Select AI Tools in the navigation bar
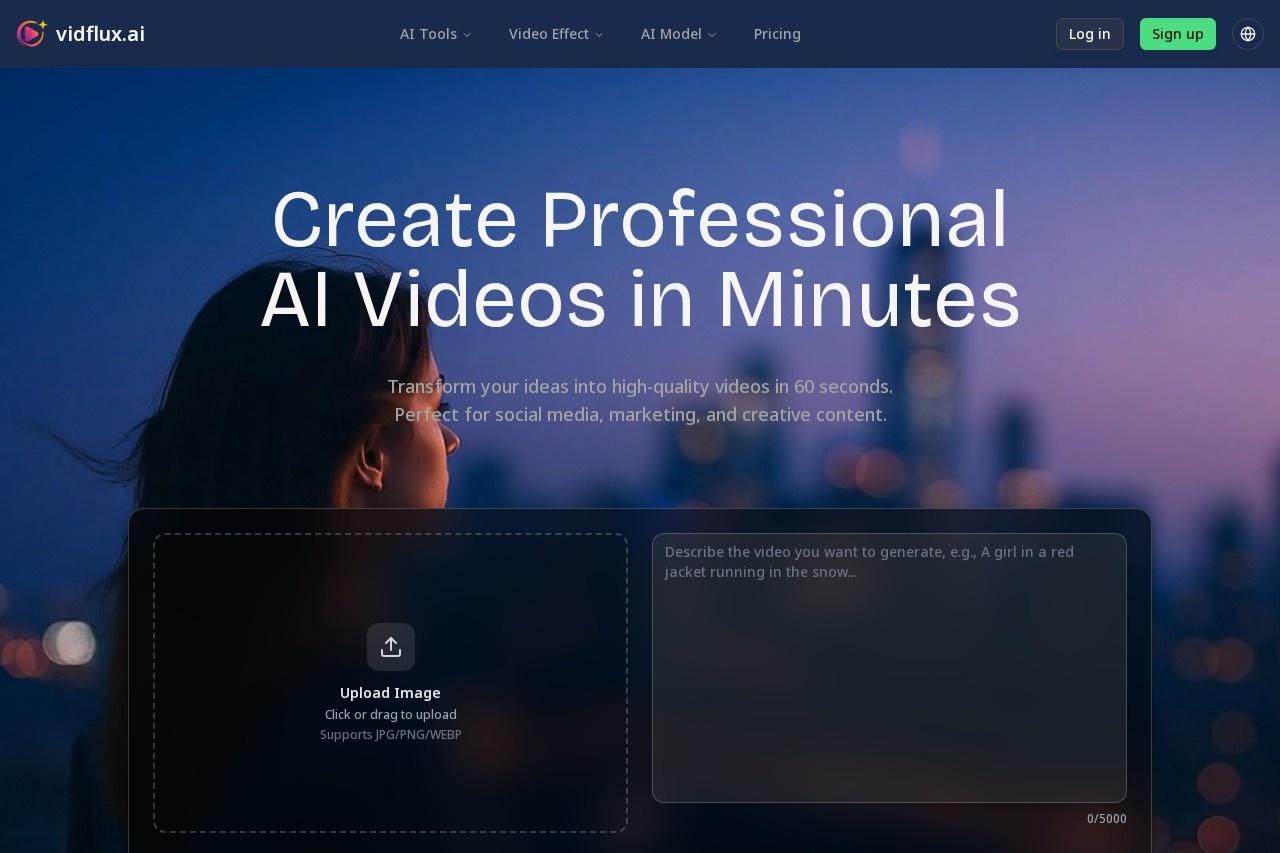Image resolution: width=1280 pixels, height=853 pixels. [428, 34]
